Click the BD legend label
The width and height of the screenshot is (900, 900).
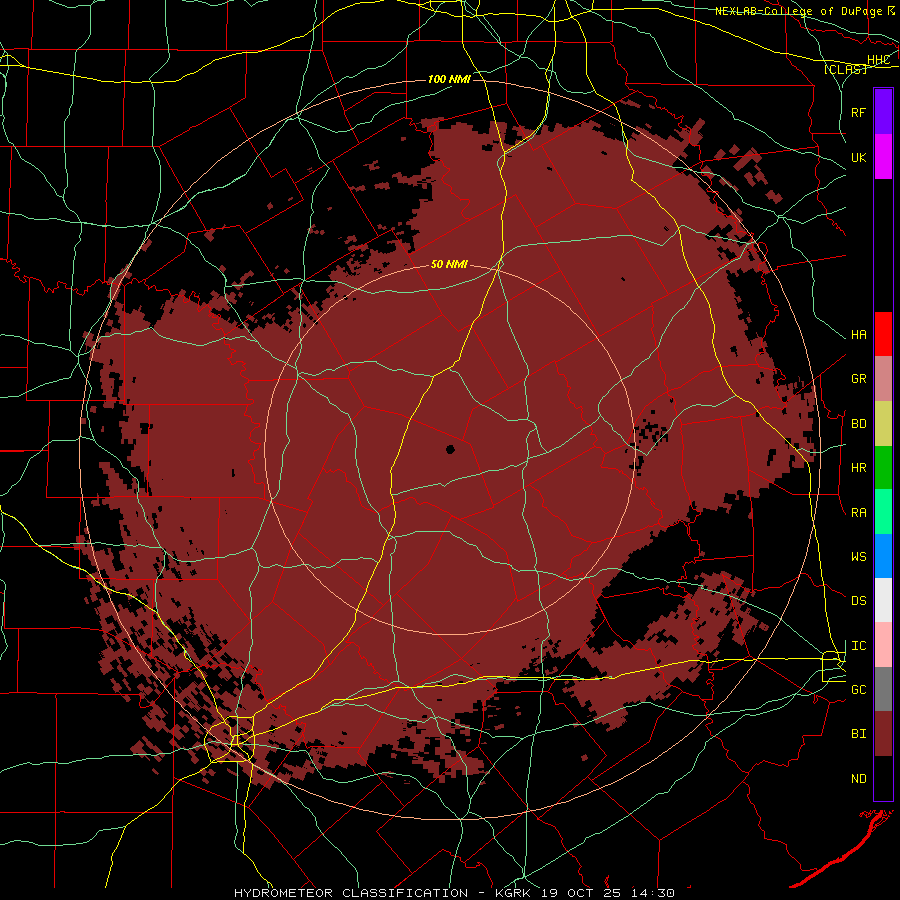(859, 424)
